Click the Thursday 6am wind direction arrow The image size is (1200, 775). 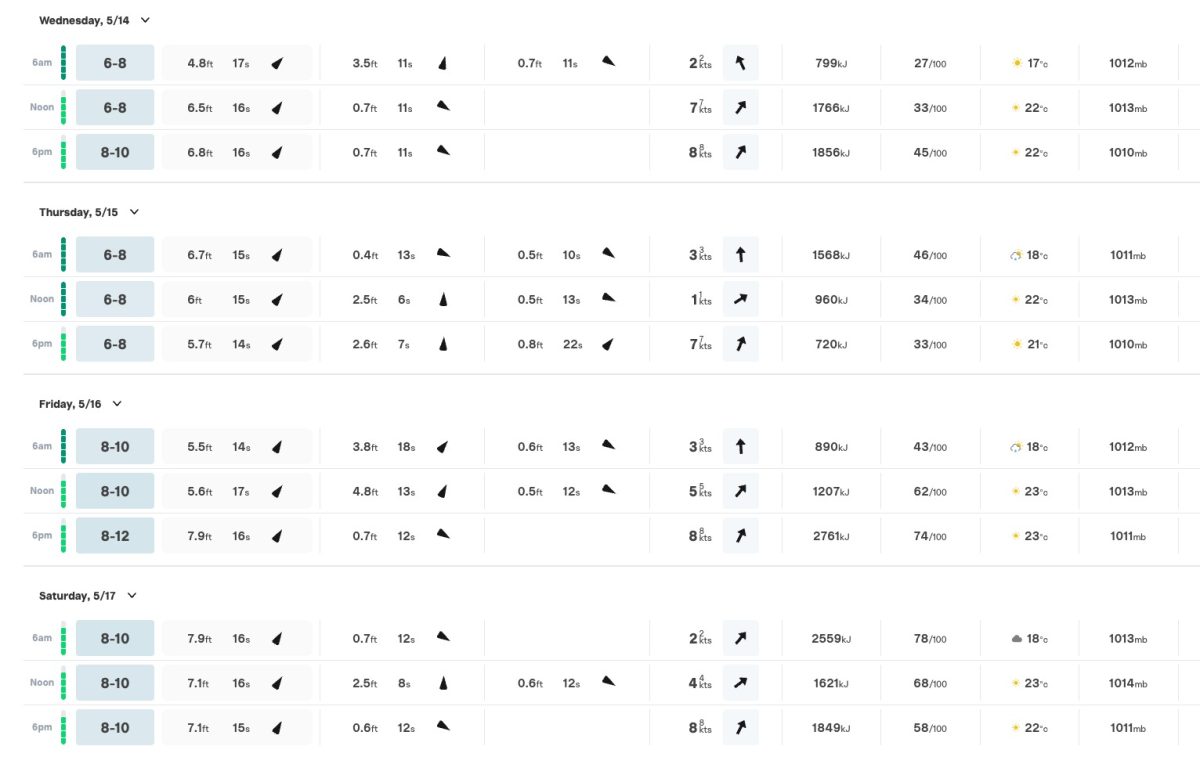pos(740,255)
